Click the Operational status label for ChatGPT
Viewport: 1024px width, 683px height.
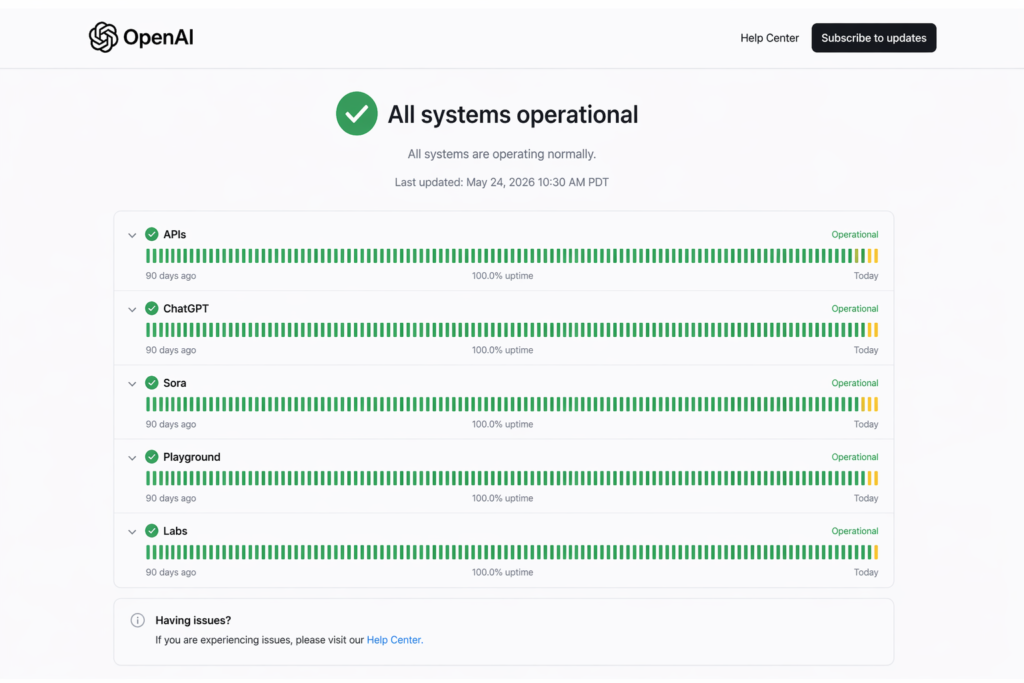click(854, 309)
